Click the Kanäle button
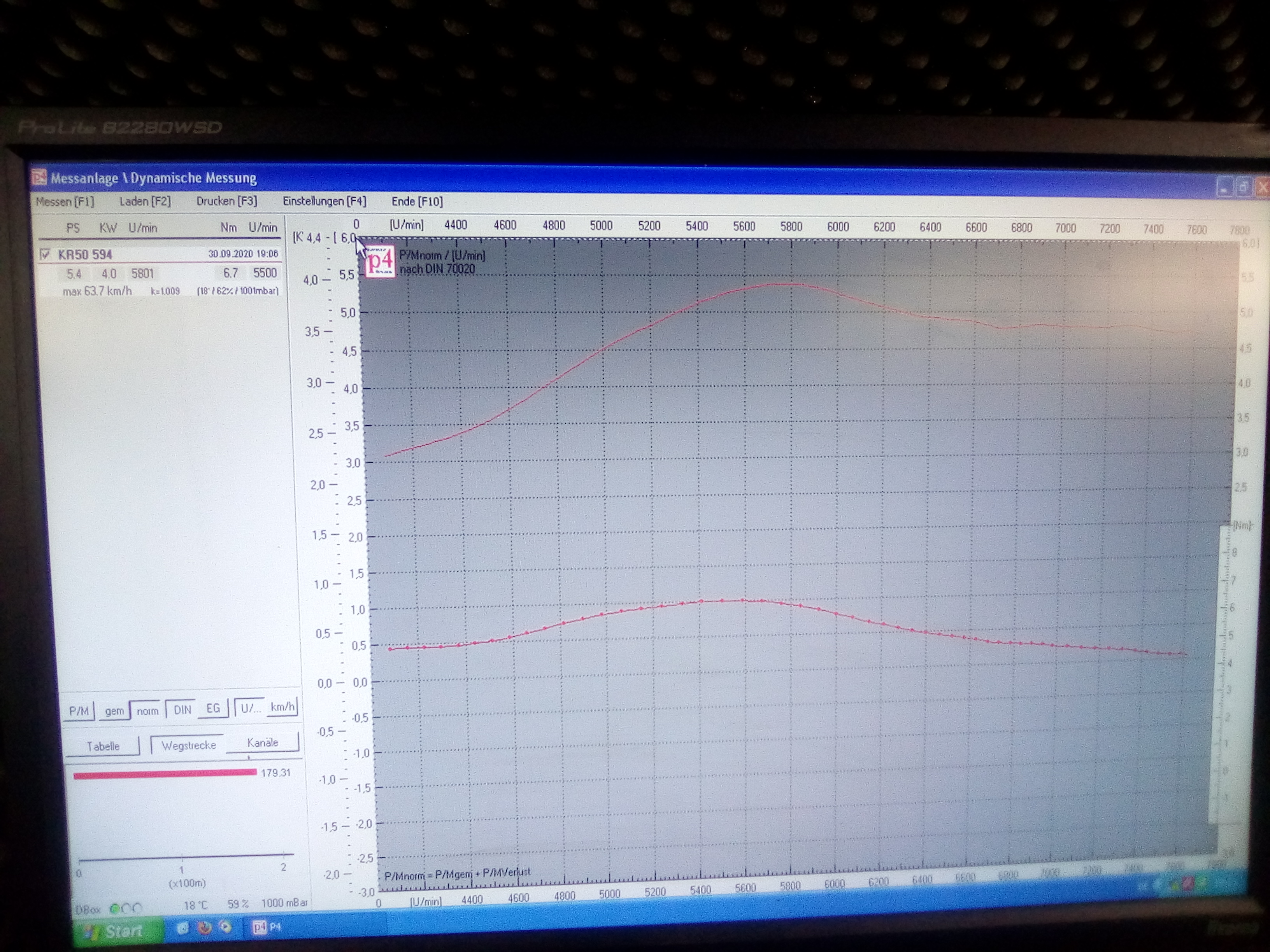Viewport: 1270px width, 952px height. (262, 742)
